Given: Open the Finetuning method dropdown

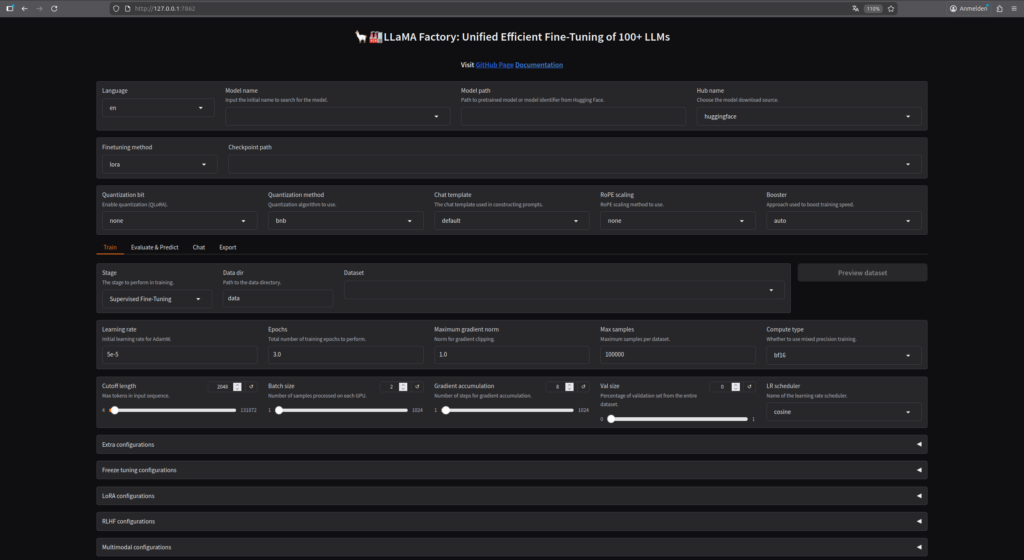Looking at the screenshot, I should coord(159,164).
